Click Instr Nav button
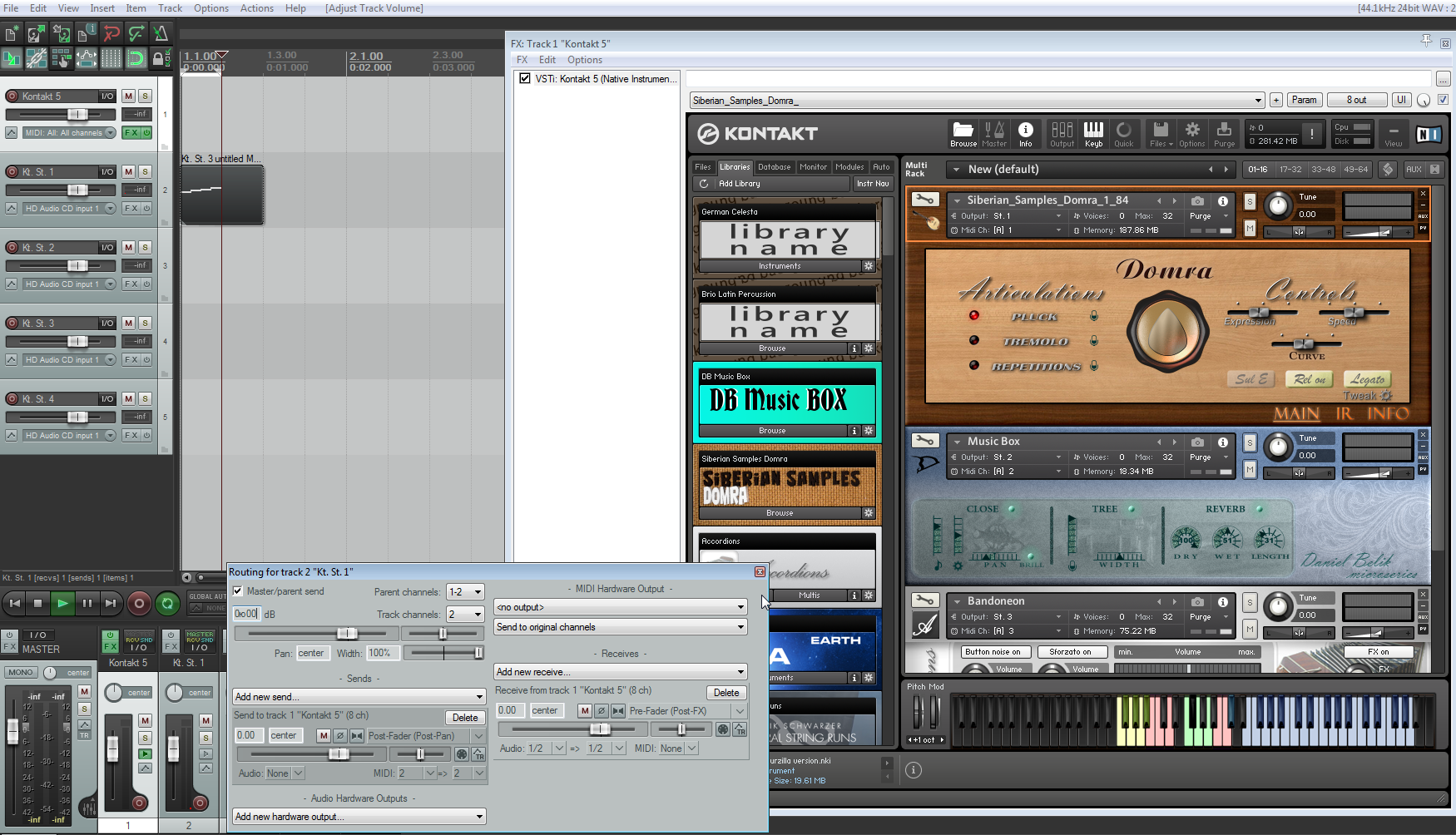 click(x=873, y=184)
